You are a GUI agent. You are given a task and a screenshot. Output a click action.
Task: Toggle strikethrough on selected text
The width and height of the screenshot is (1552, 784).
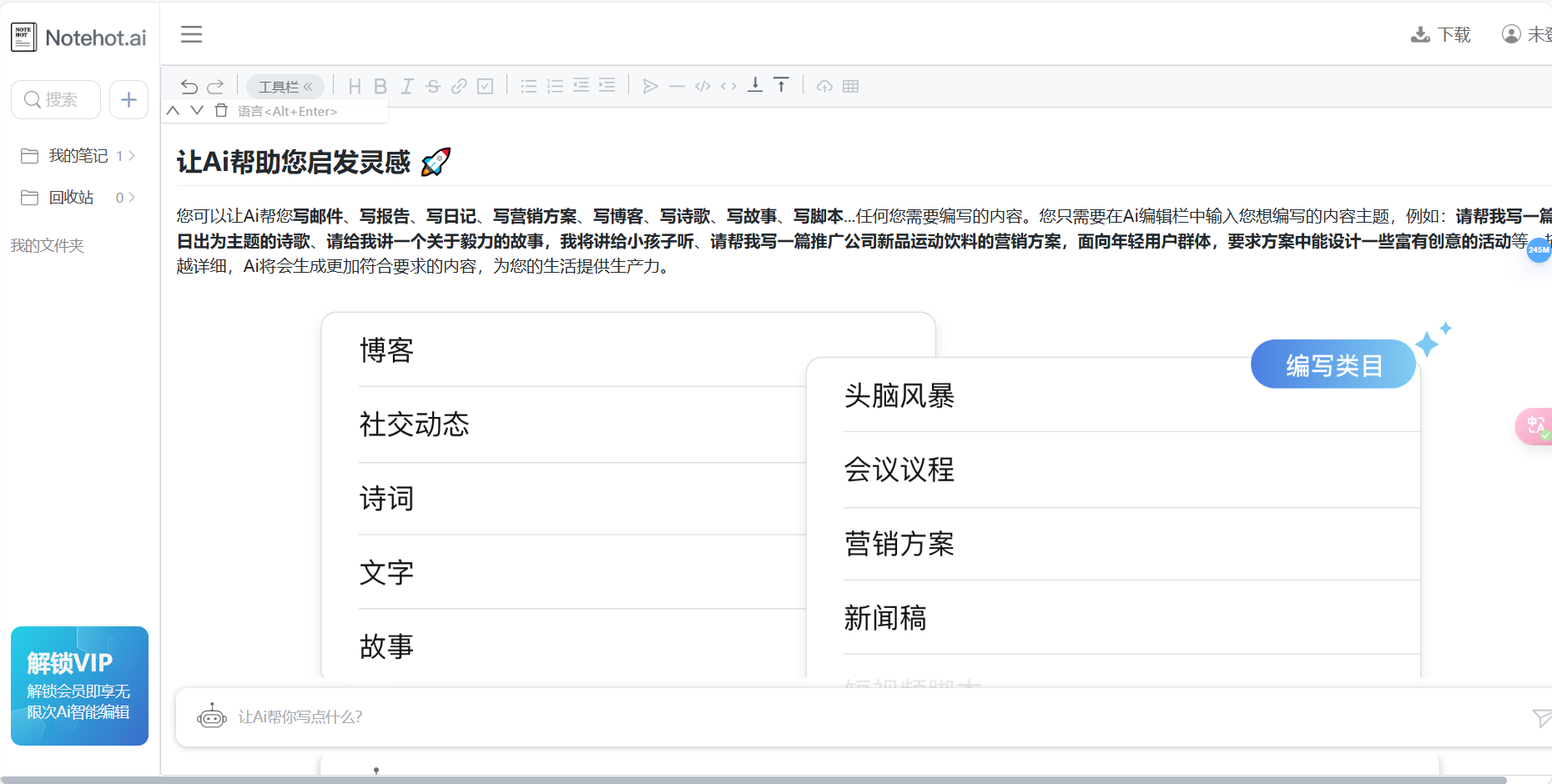click(433, 86)
